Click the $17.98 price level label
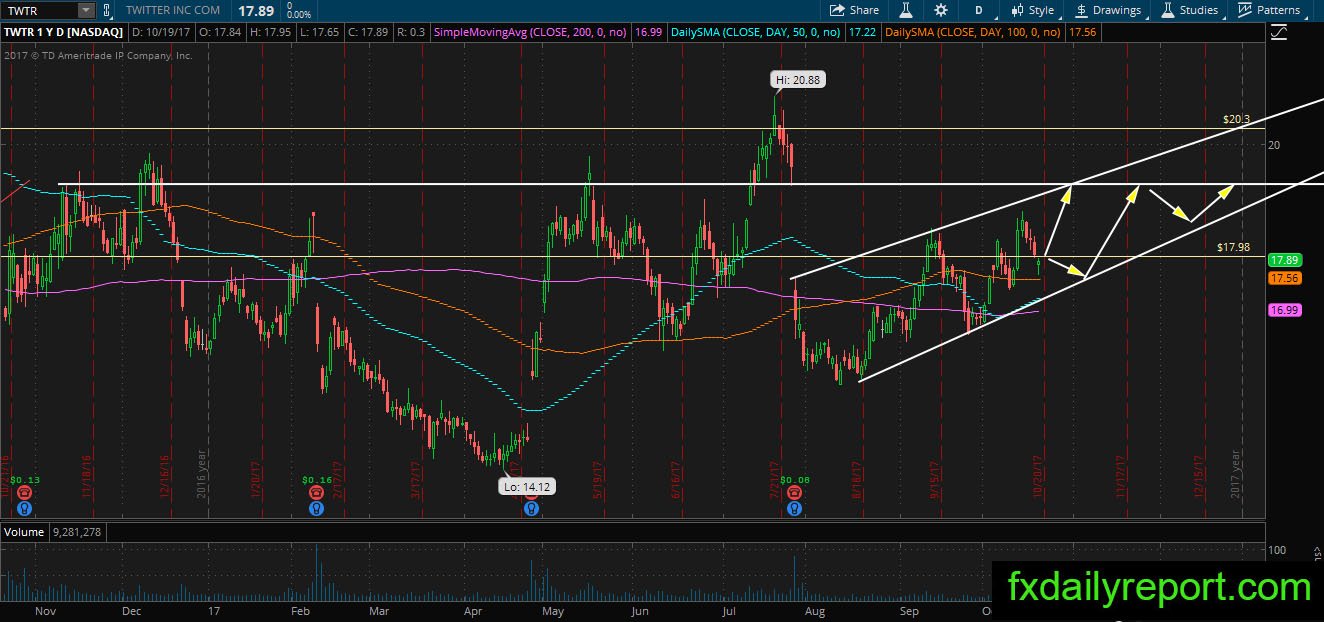Image resolution: width=1324 pixels, height=622 pixels. point(1233,247)
